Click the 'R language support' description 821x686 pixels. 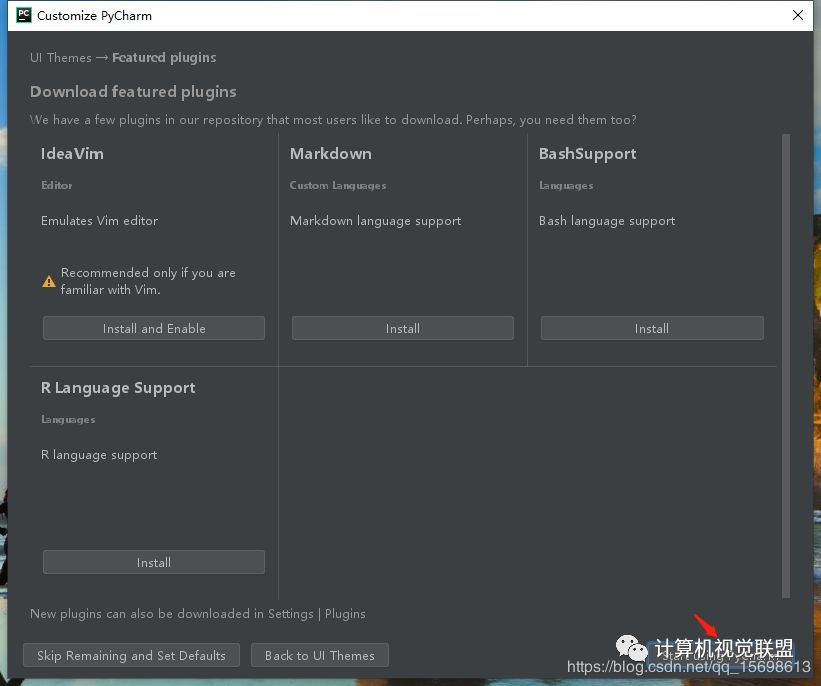click(x=99, y=455)
